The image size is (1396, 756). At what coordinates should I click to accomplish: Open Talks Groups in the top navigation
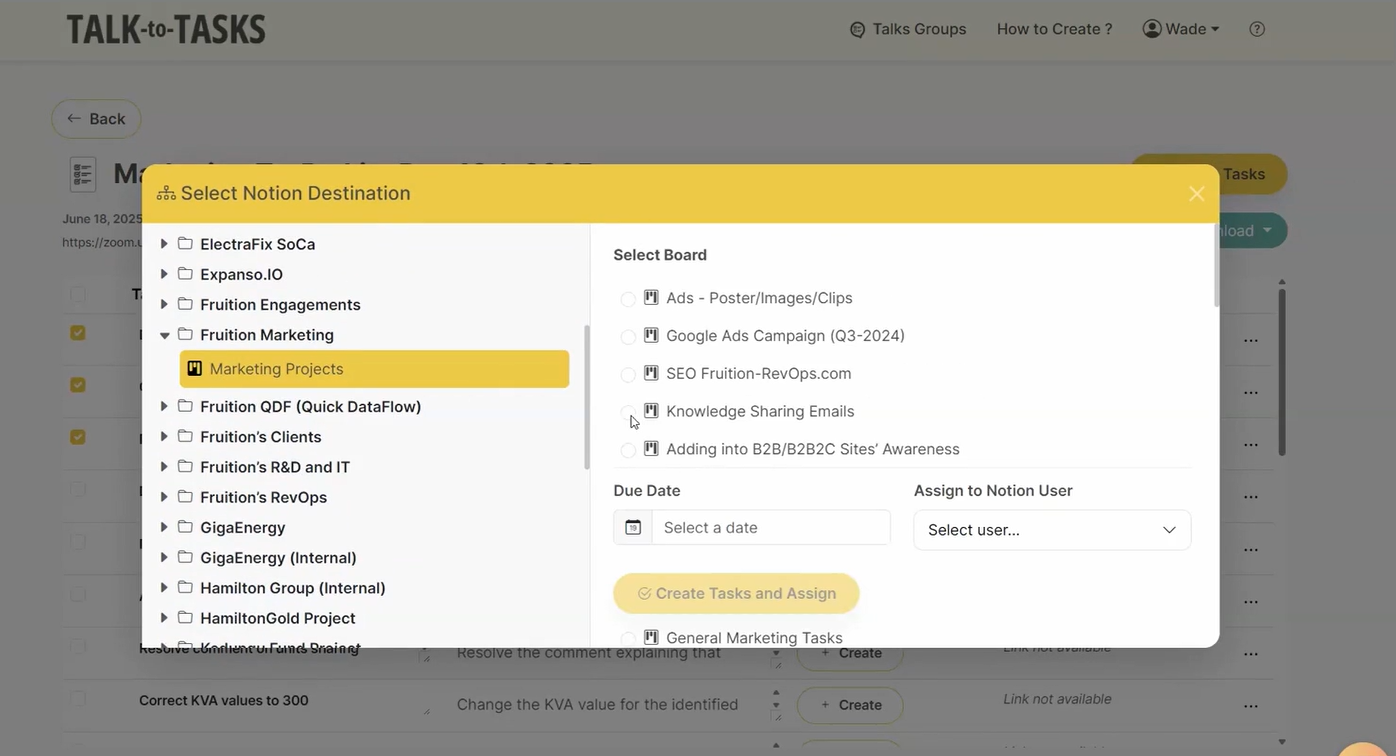pyautogui.click(x=908, y=29)
